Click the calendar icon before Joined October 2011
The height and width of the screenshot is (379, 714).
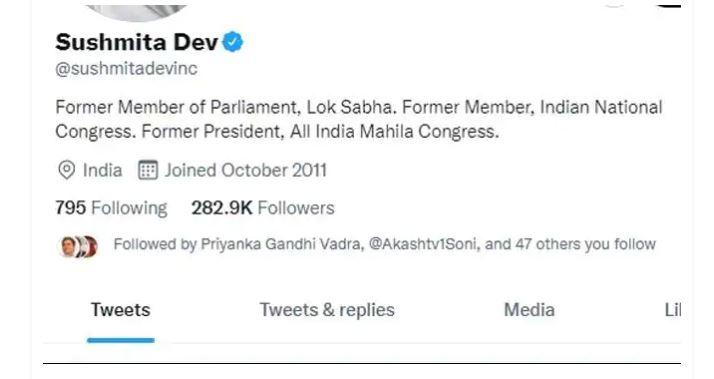click(148, 170)
